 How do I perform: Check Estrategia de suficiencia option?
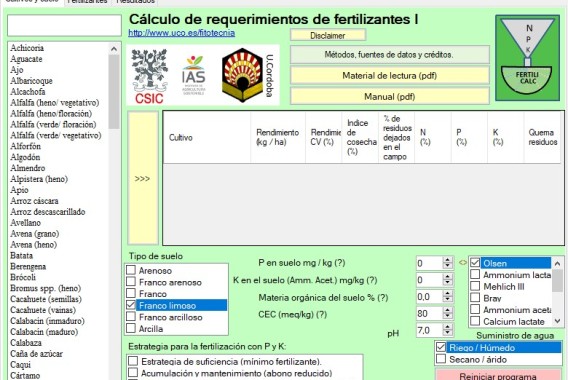coord(133,361)
